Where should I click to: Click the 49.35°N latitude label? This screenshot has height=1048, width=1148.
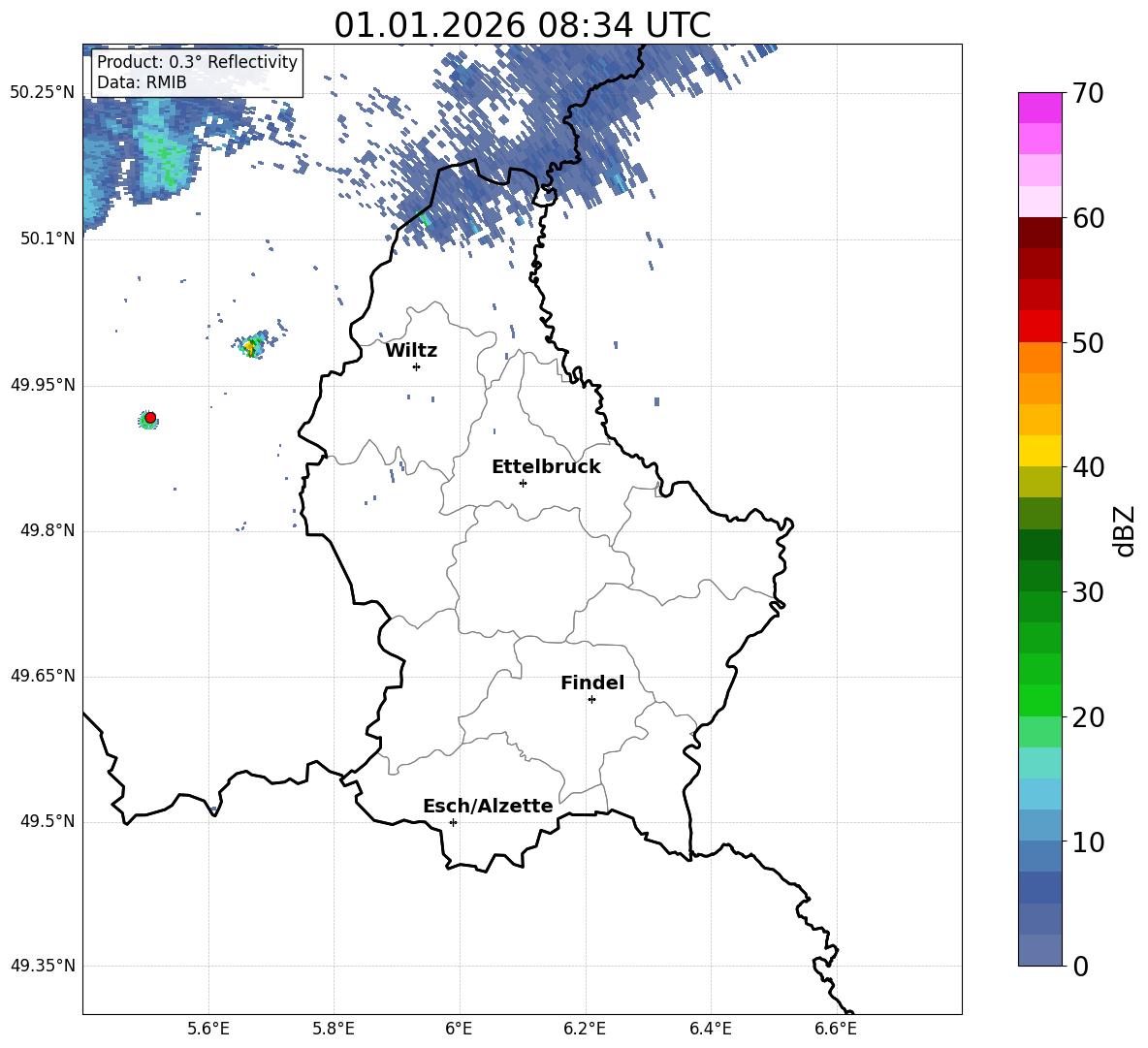43,966
